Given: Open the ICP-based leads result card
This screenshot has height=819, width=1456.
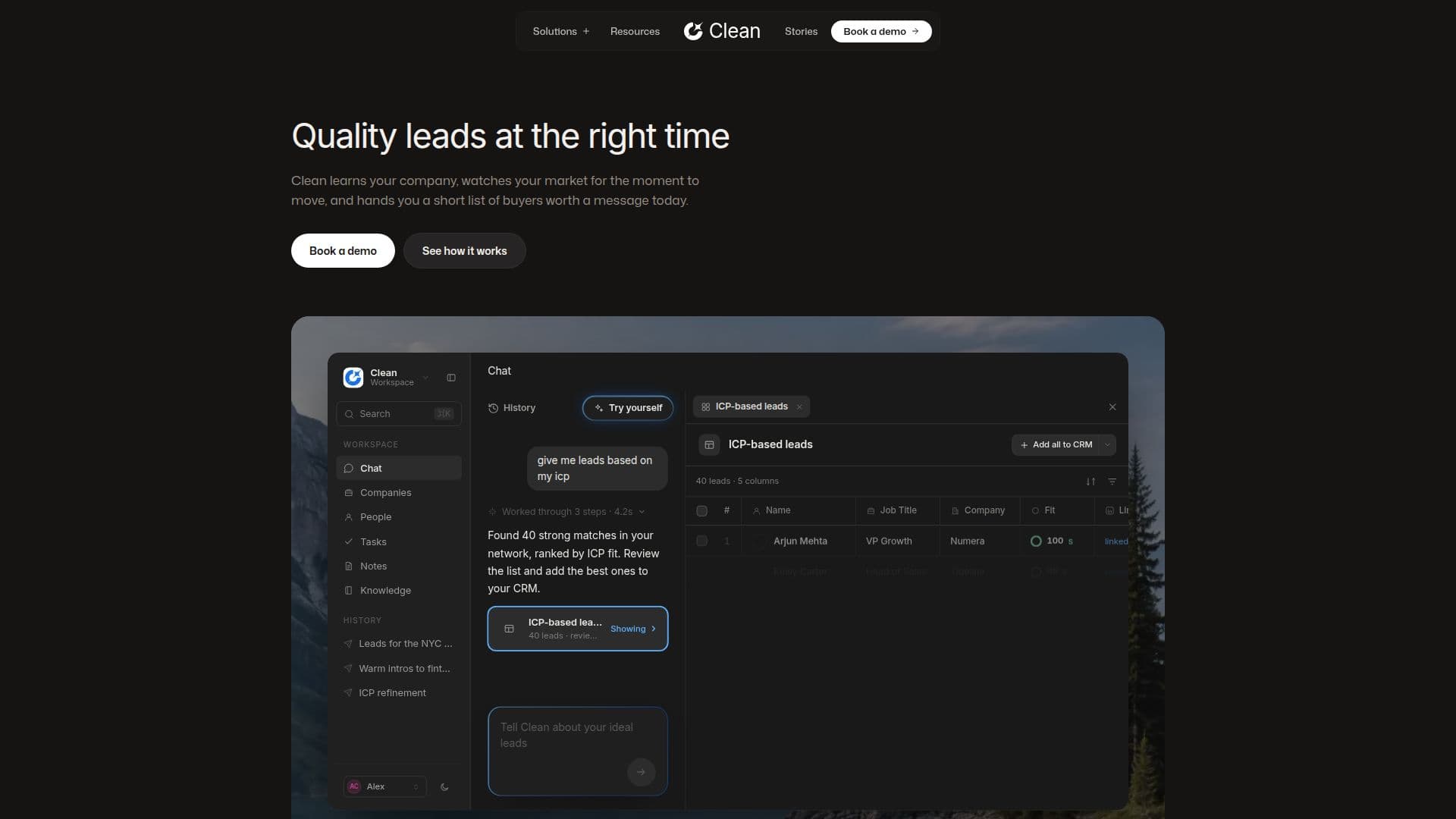Looking at the screenshot, I should 578,629.
